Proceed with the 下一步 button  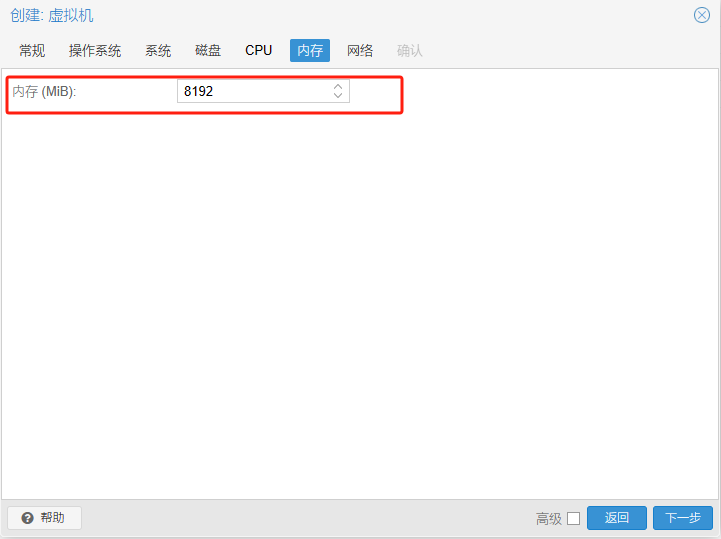[683, 518]
